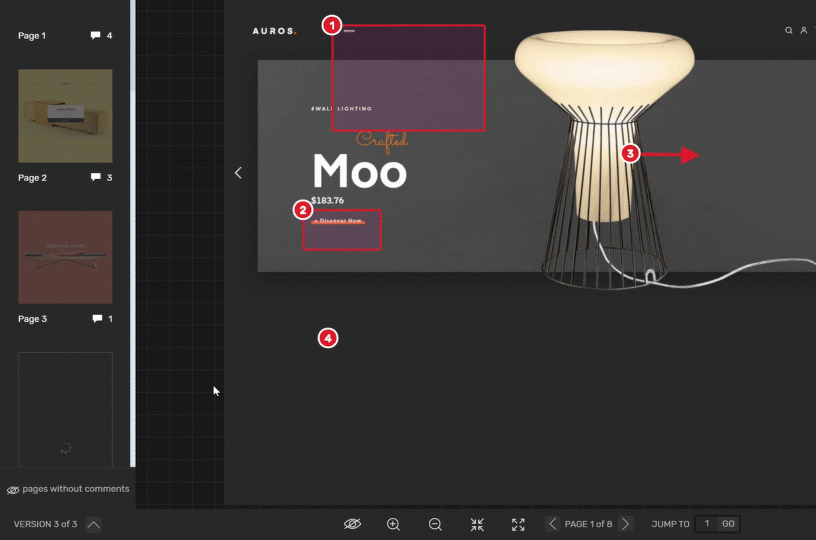Image resolution: width=816 pixels, height=540 pixels.
Task: Go to the previous page using bottom arrow
Action: [x=553, y=524]
